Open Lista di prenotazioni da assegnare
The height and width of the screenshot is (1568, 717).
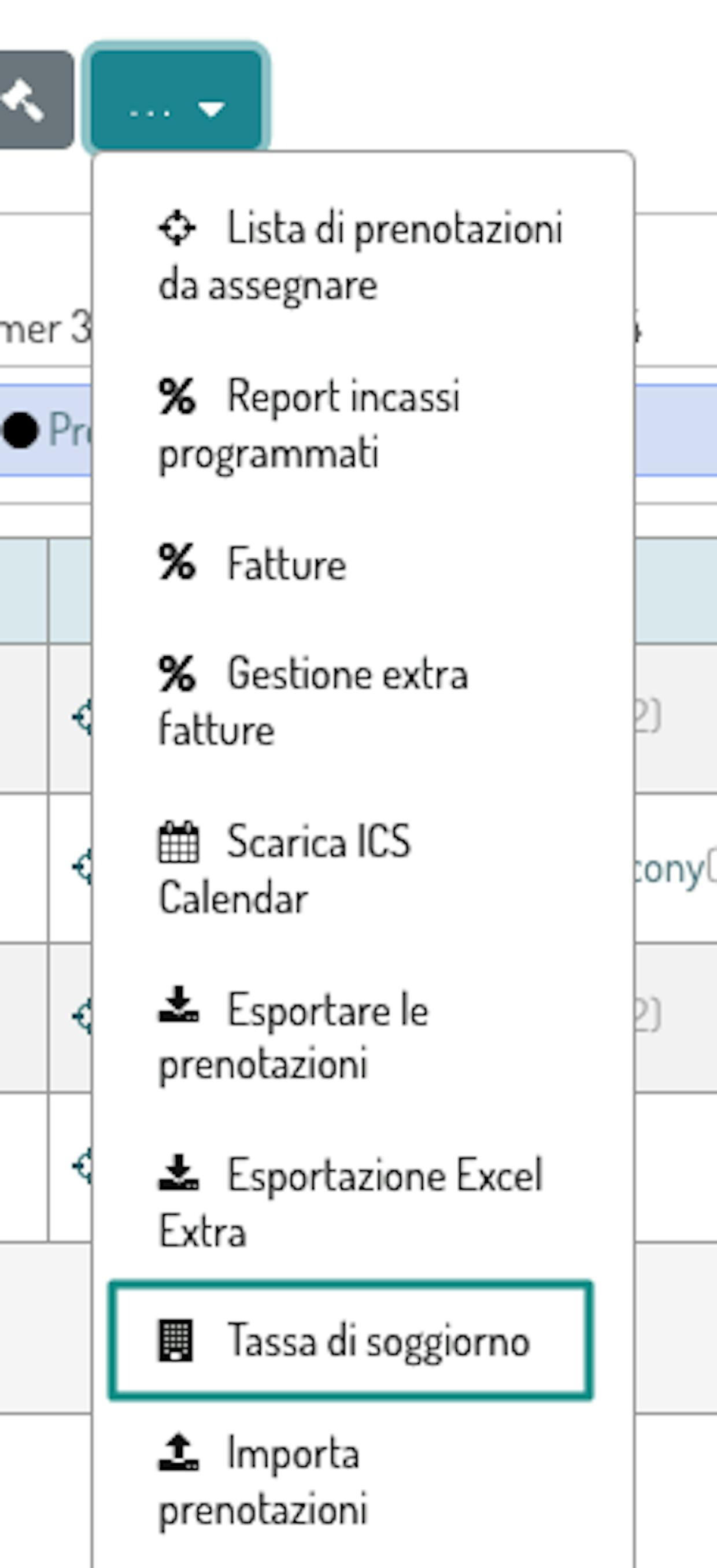click(x=362, y=256)
